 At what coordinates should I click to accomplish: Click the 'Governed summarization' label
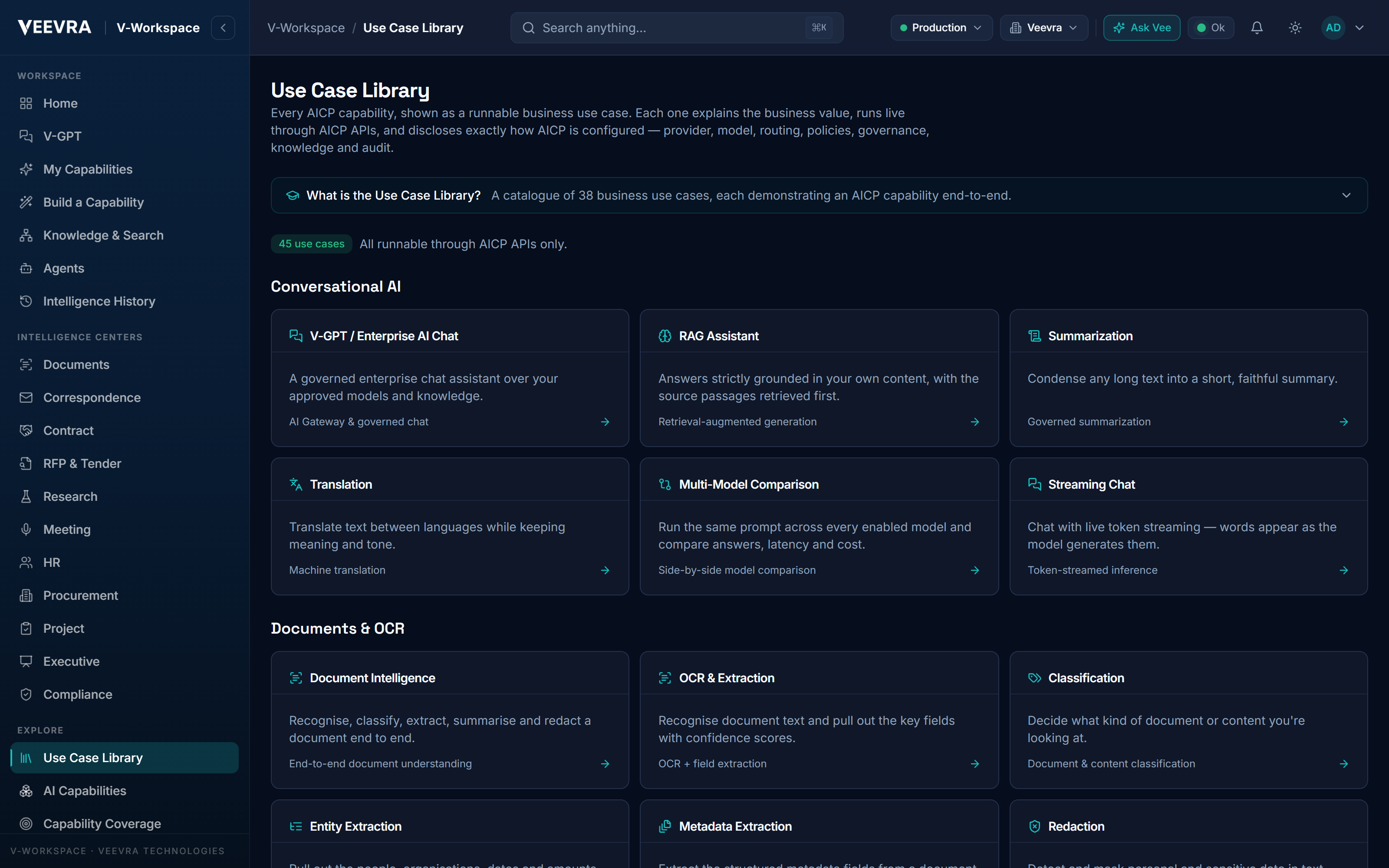[1089, 422]
